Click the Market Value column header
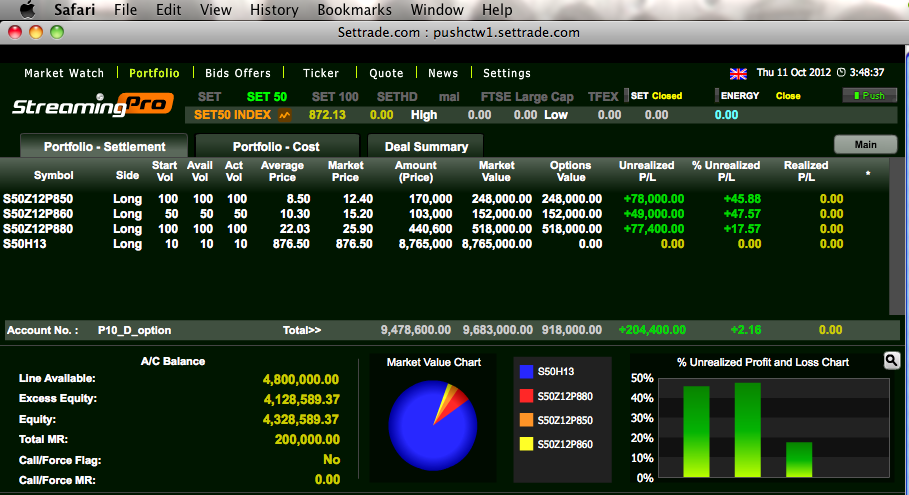 click(x=497, y=171)
